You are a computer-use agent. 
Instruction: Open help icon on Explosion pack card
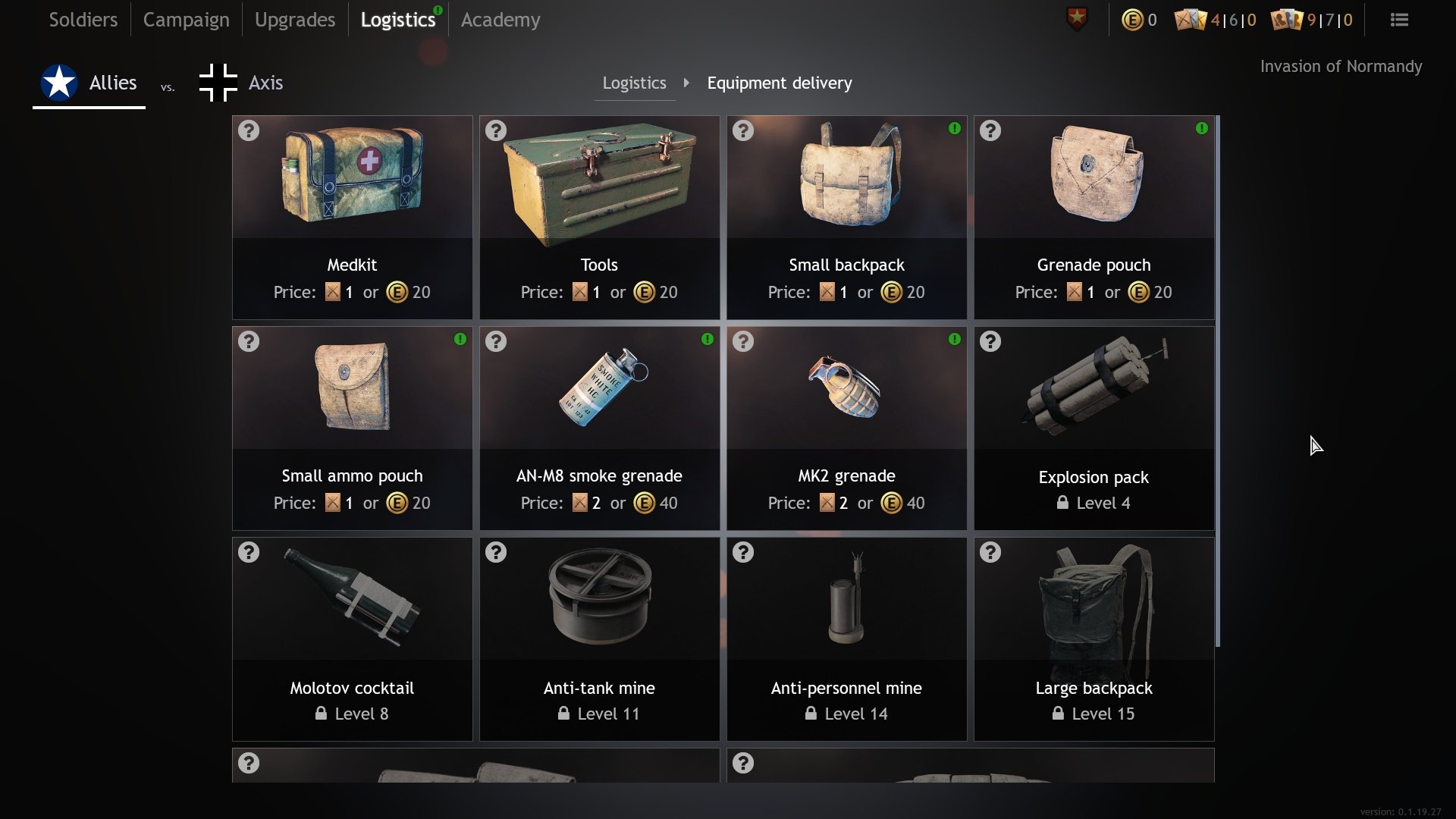point(990,341)
